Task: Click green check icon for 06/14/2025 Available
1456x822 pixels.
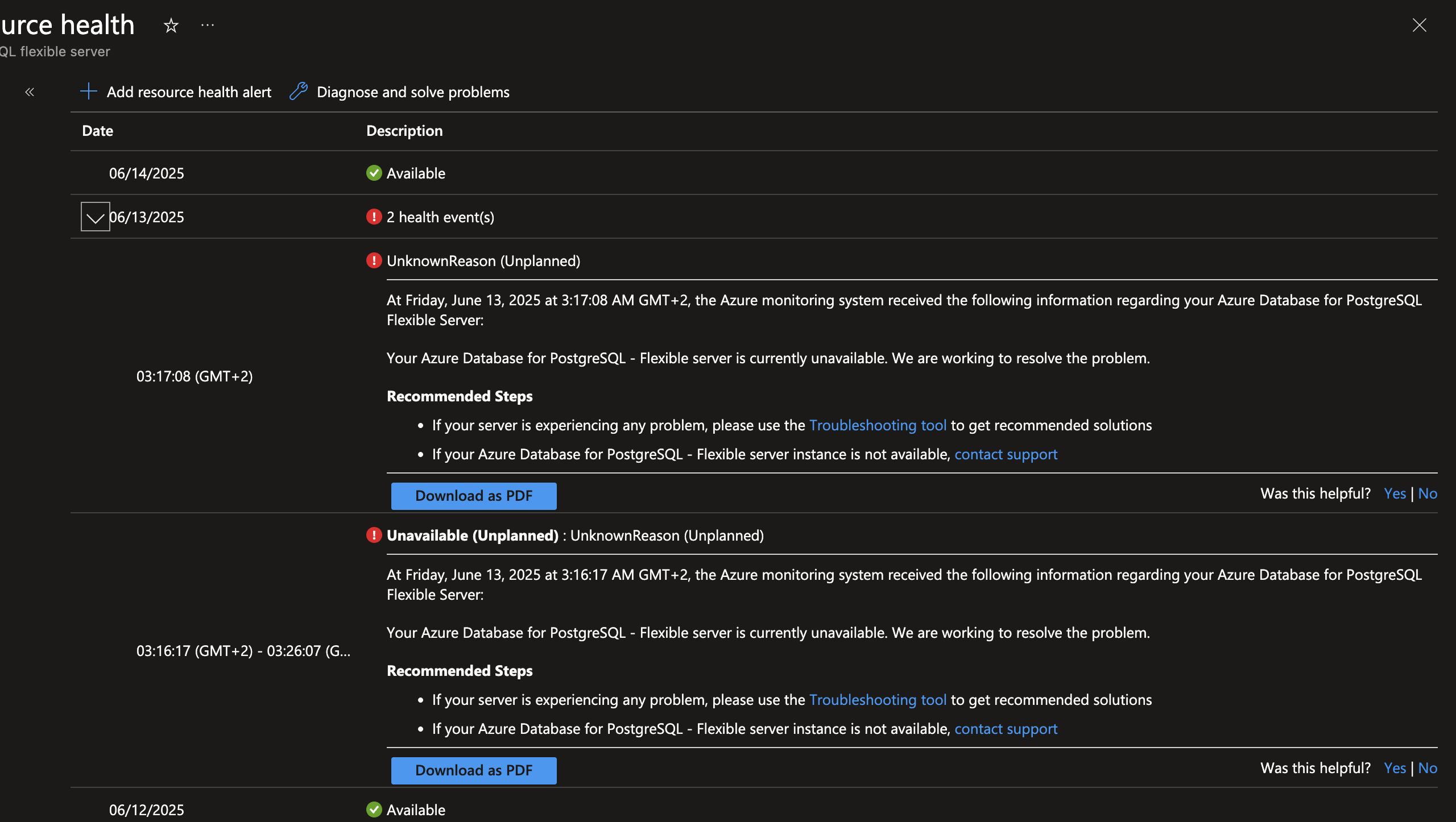Action: click(x=374, y=173)
